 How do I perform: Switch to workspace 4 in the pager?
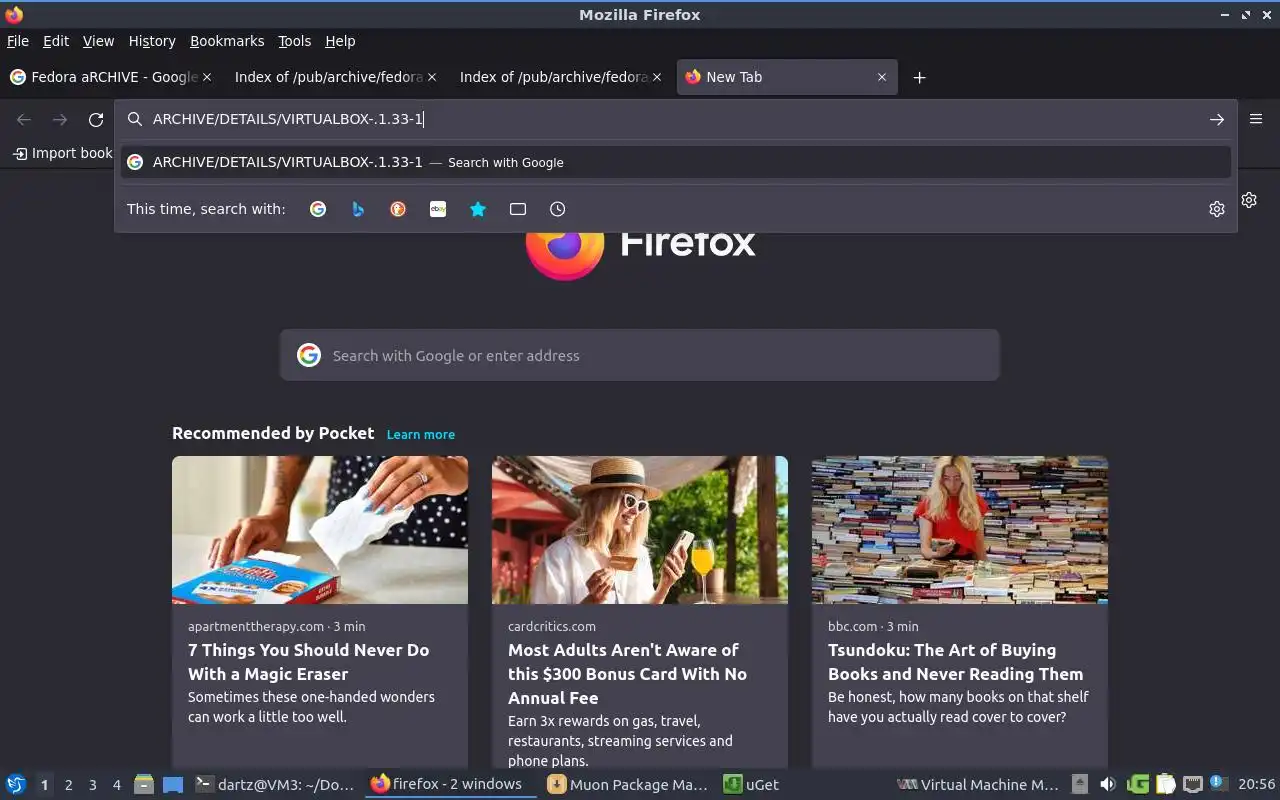tap(116, 785)
